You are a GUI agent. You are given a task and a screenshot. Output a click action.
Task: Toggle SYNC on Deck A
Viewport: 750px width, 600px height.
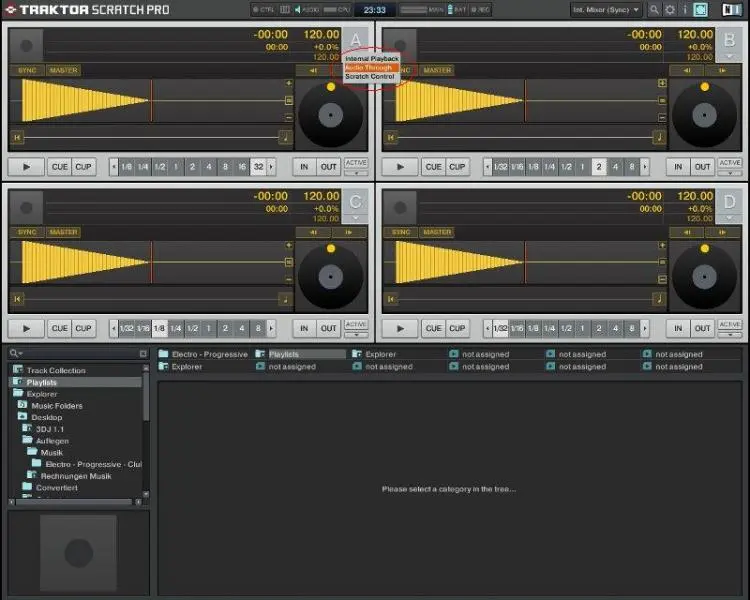[x=27, y=70]
